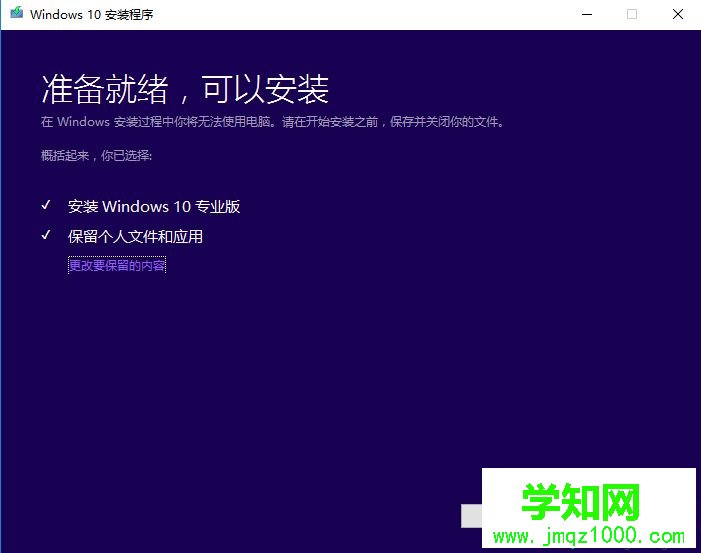Viewport: 701px width, 553px height.
Task: Click the disabled maximize button in title bar
Action: tap(632, 14)
